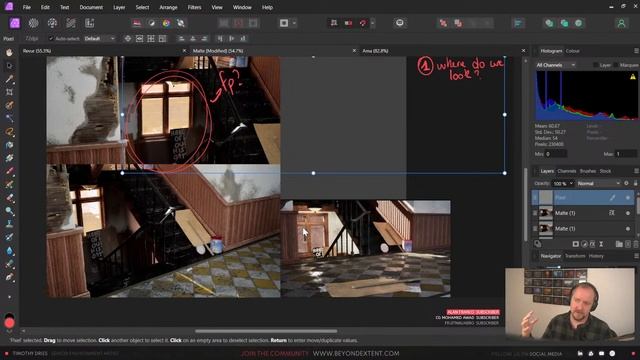Apply Auto Colours from toolbar
The width and height of the screenshot is (640, 360).
tap(166, 23)
